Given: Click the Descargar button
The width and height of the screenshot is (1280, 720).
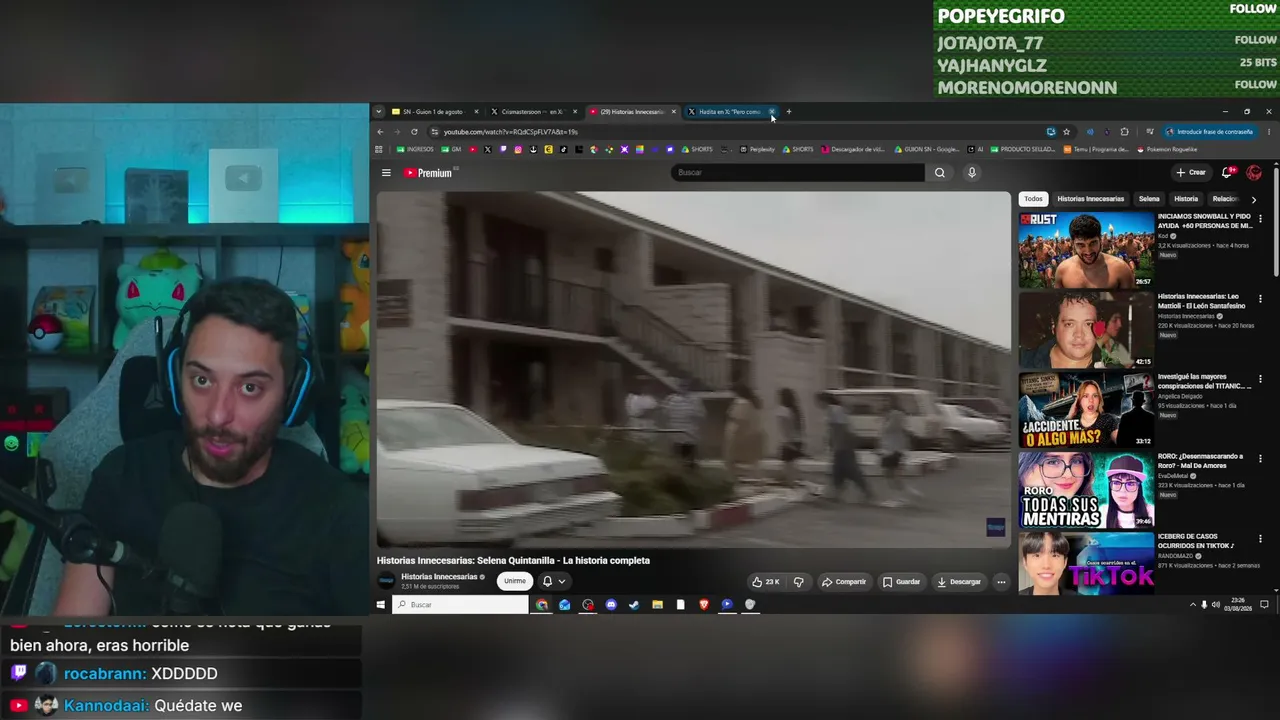Looking at the screenshot, I should point(958,581).
